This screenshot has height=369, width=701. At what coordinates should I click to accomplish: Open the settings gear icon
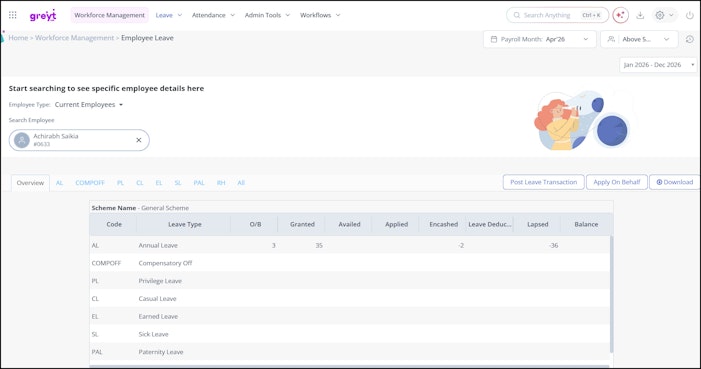click(x=660, y=15)
